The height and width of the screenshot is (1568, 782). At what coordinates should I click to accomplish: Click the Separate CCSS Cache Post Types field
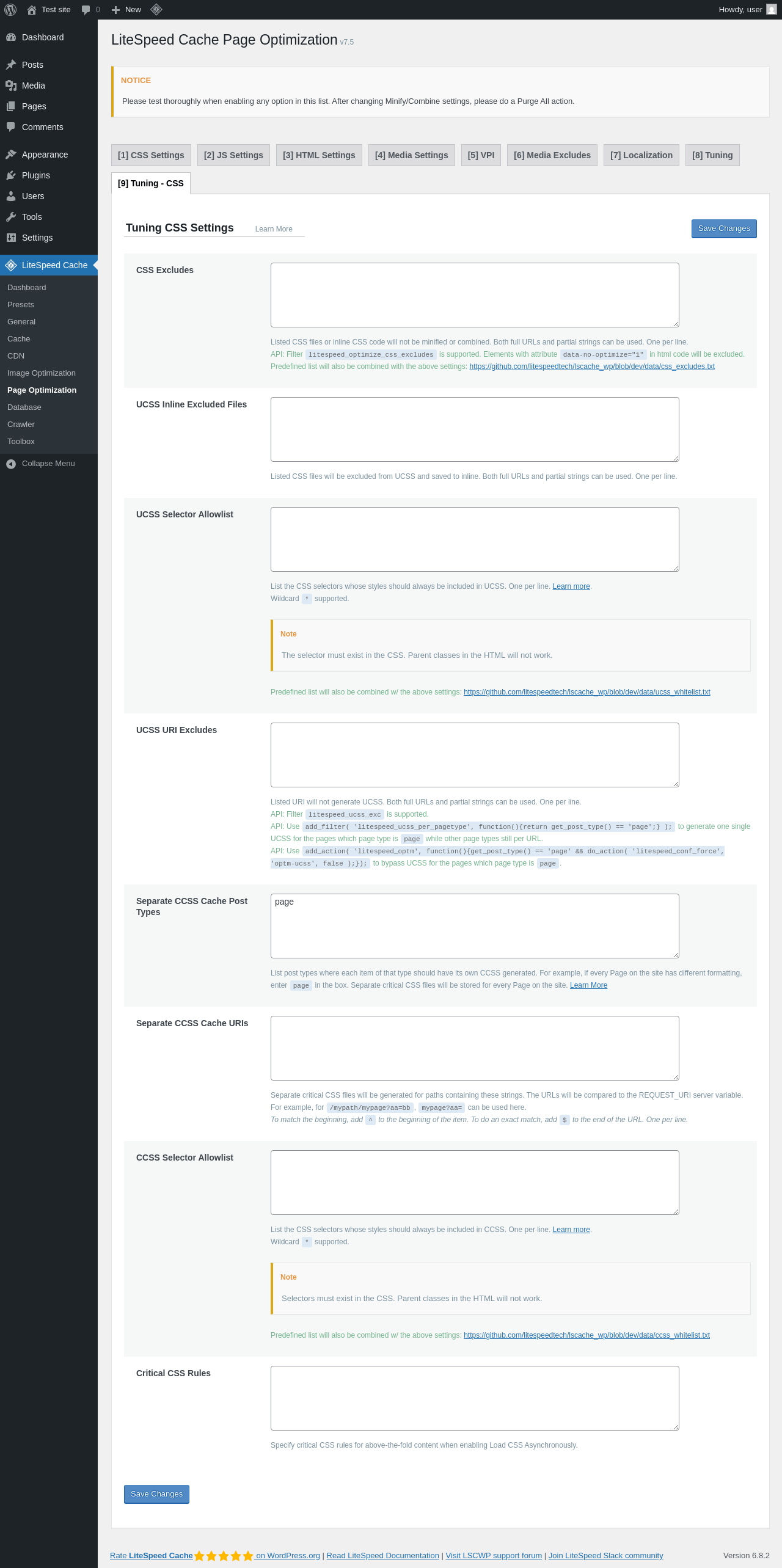(475, 926)
